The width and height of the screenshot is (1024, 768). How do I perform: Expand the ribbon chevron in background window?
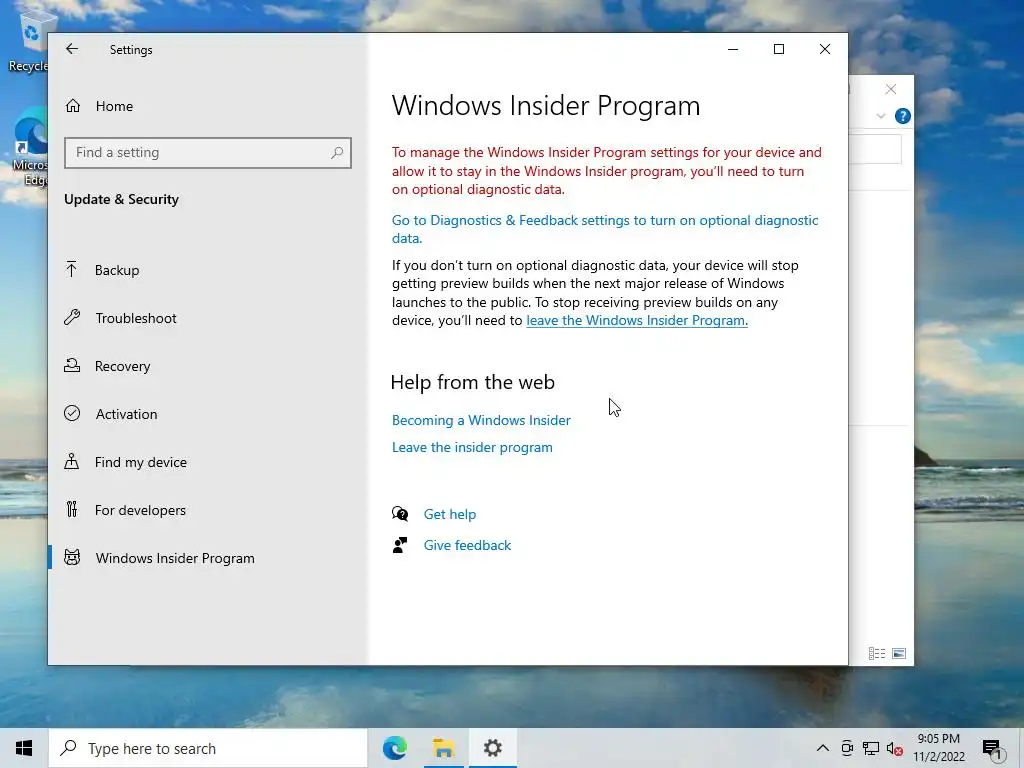(881, 116)
